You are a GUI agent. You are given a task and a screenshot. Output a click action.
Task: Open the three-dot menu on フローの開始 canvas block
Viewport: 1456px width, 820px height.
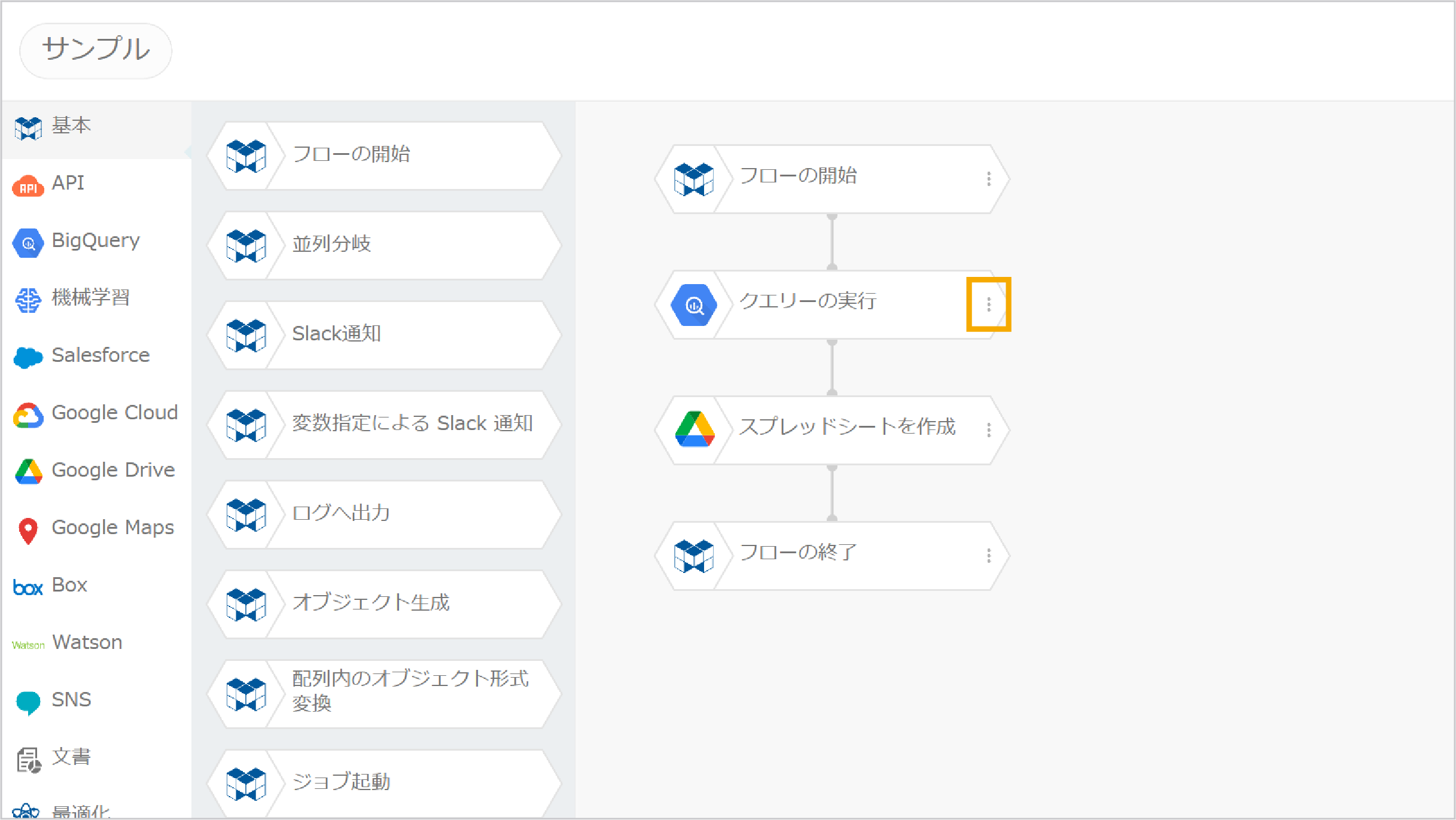[989, 179]
